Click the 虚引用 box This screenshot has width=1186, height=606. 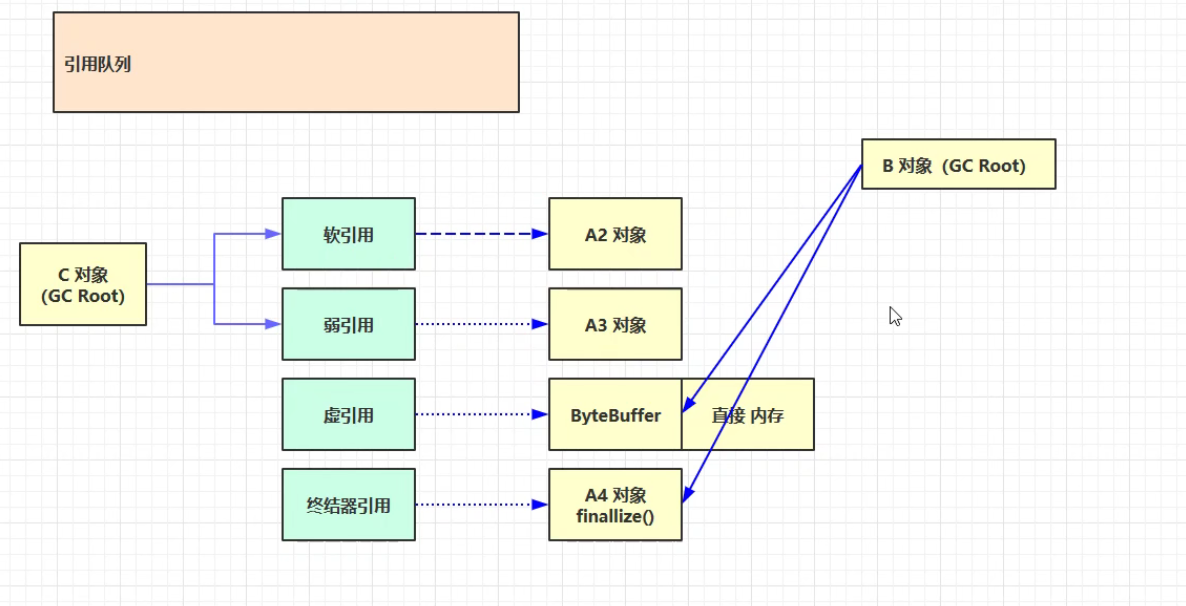(348, 414)
